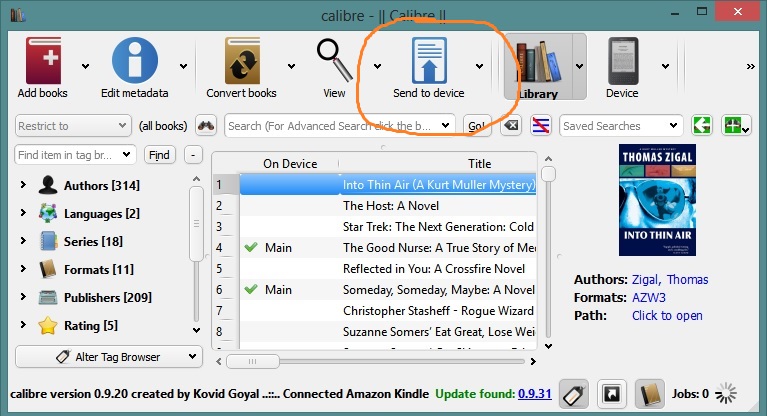Open Device dropdown arrow
This screenshot has height=416, width=767.
665,66
